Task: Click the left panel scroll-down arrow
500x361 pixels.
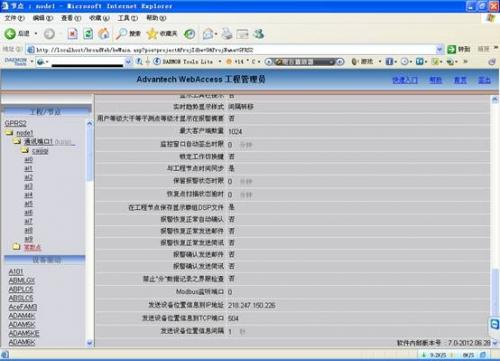Action: [90, 343]
